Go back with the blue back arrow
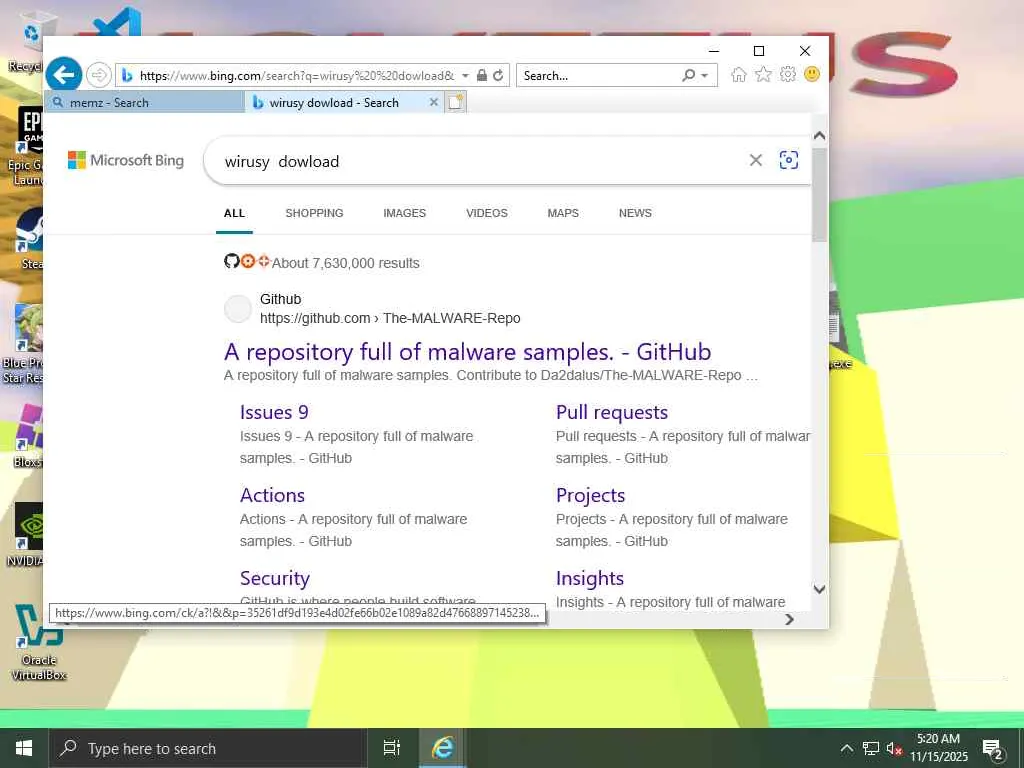This screenshot has height=768, width=1024. (x=64, y=74)
